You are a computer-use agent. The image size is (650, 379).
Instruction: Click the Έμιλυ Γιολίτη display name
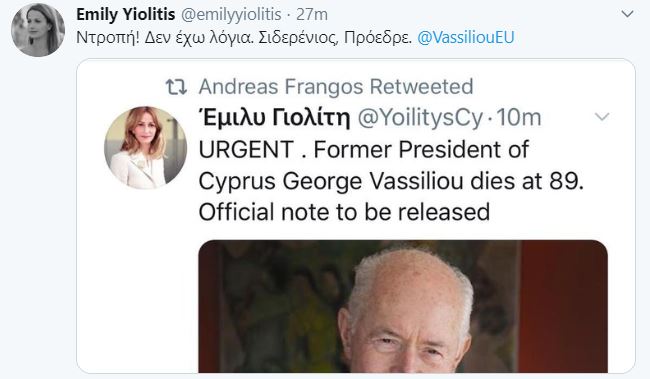click(275, 117)
